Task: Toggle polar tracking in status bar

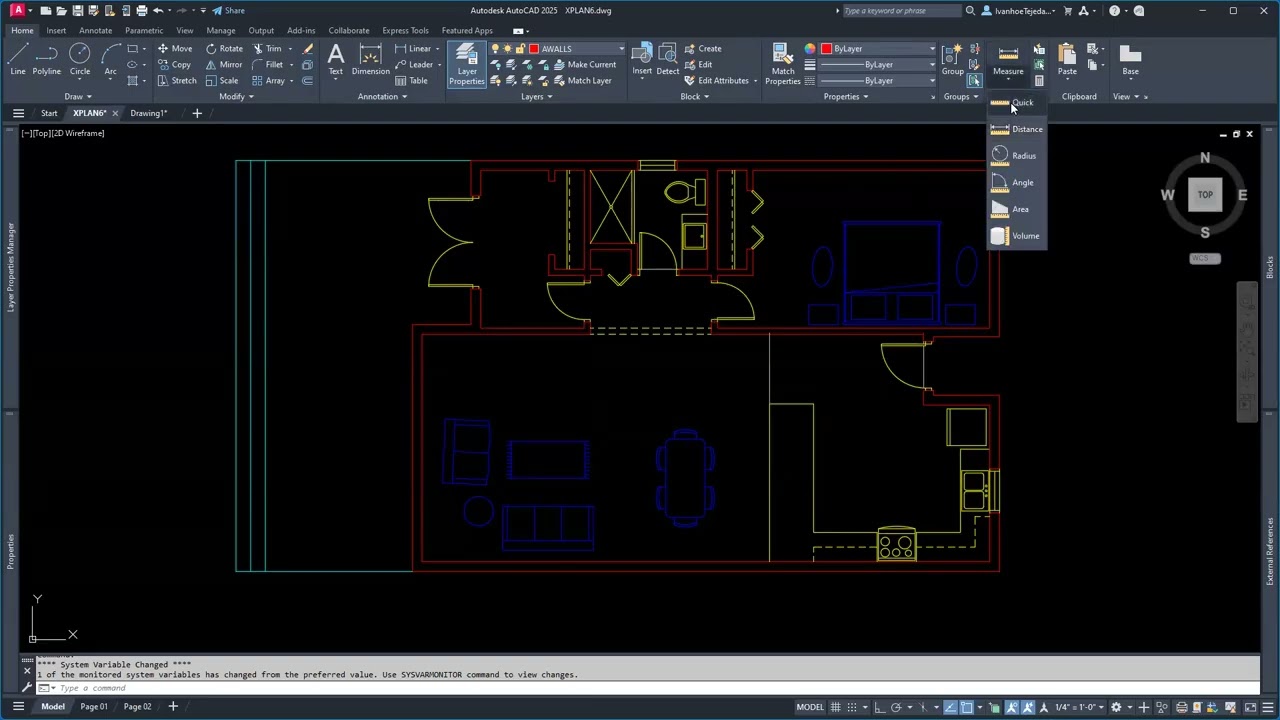Action: 896,707
